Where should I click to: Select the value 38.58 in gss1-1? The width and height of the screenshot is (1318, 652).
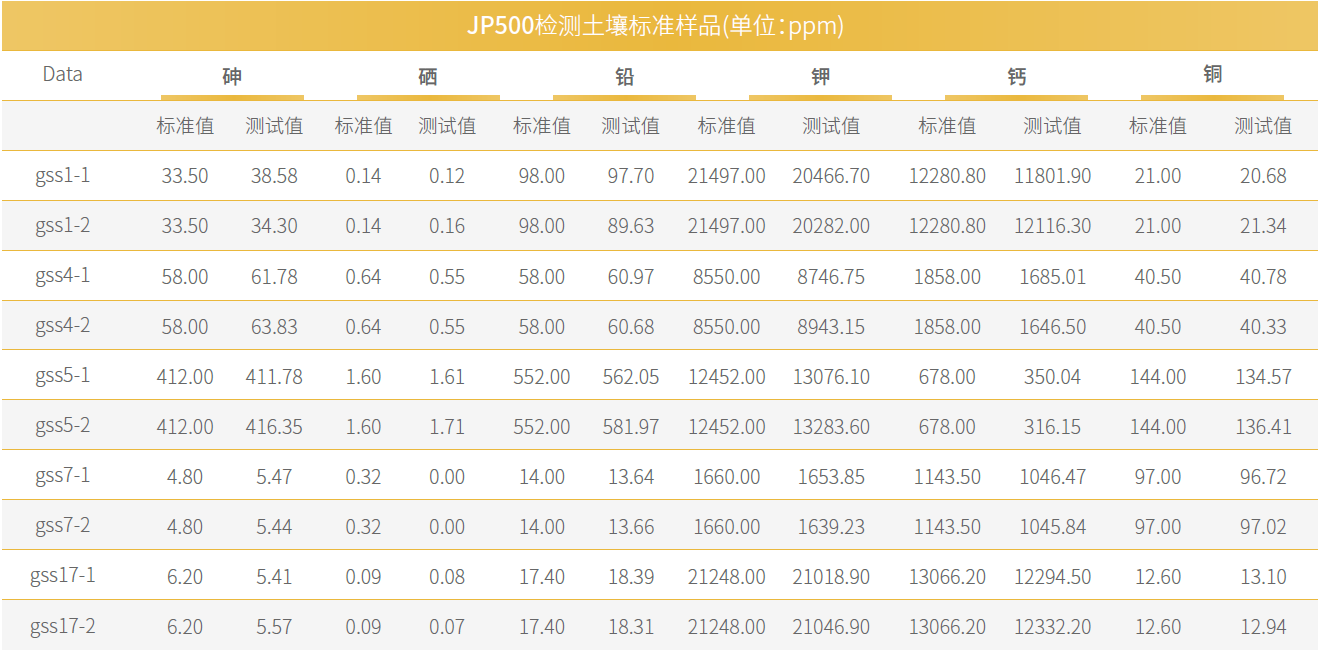click(x=274, y=176)
